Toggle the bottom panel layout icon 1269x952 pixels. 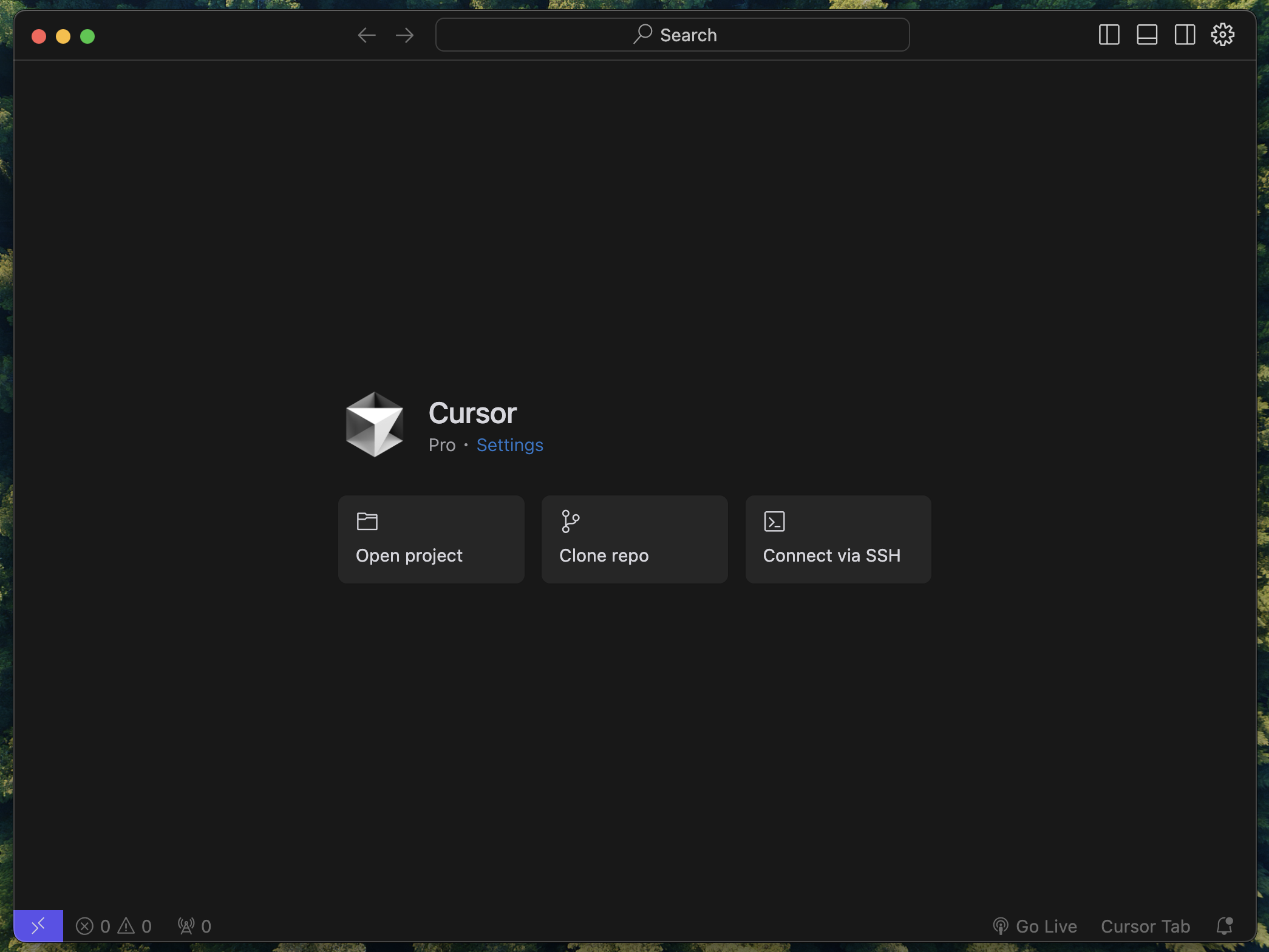tap(1146, 35)
